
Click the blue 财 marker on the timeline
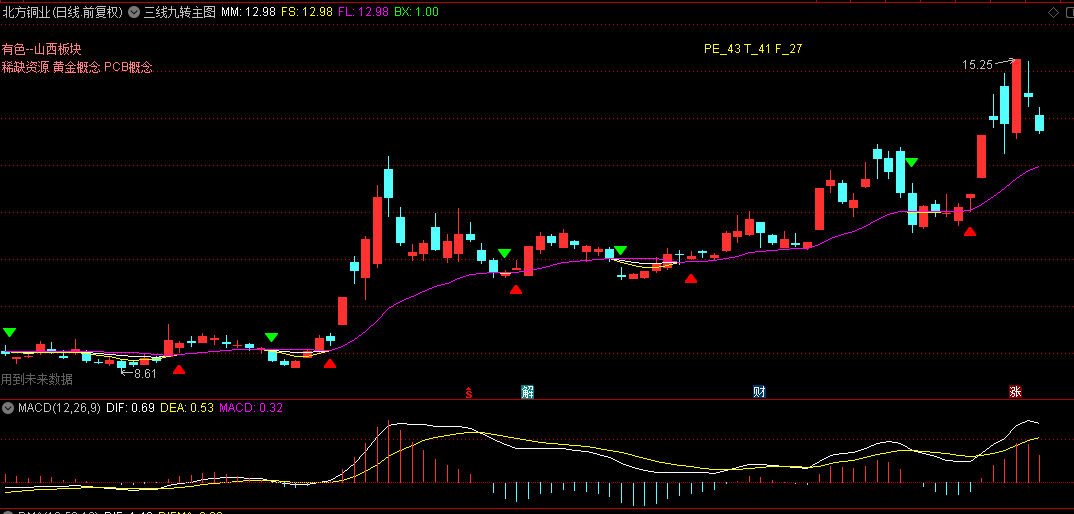pos(759,392)
